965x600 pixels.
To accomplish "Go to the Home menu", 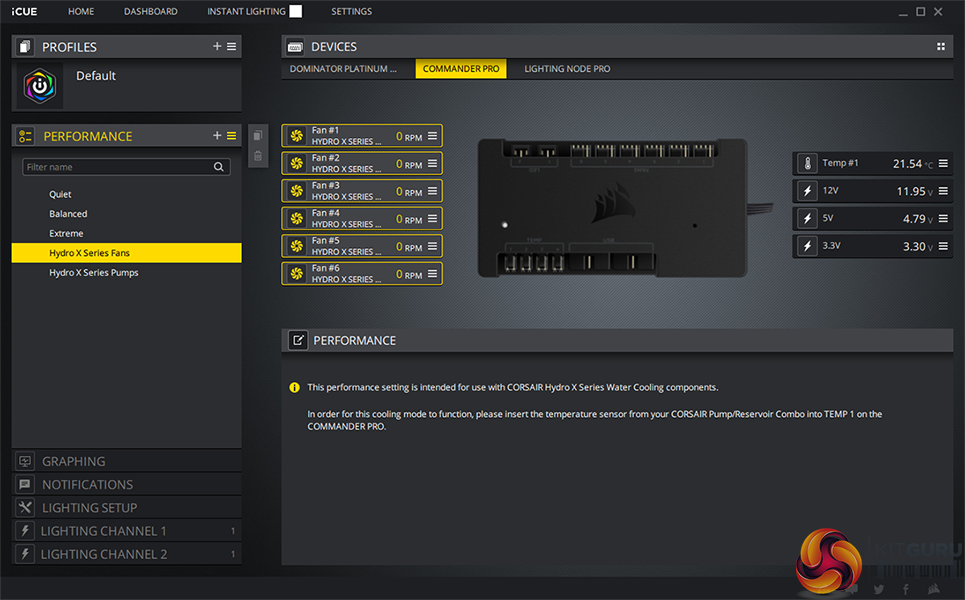I will tap(81, 11).
